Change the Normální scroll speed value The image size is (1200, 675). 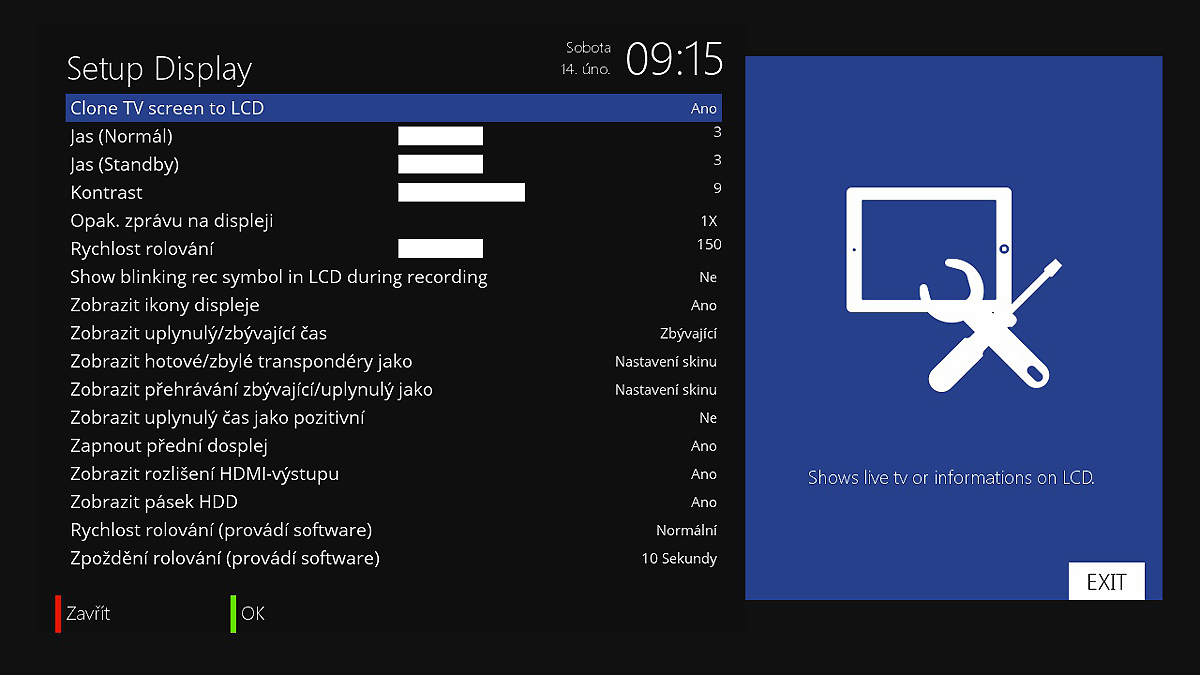(x=687, y=530)
